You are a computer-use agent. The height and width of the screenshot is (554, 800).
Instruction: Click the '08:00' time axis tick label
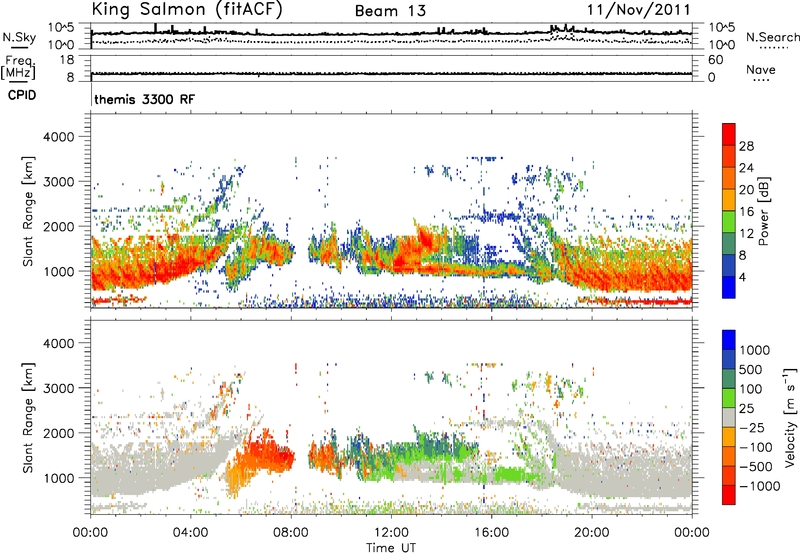tap(291, 533)
